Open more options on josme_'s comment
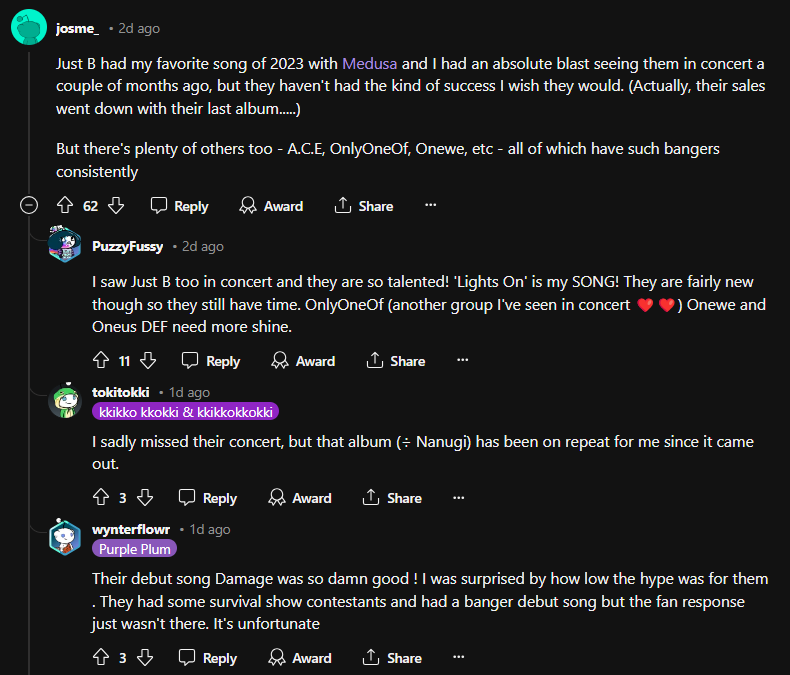The image size is (790, 675). (x=431, y=205)
